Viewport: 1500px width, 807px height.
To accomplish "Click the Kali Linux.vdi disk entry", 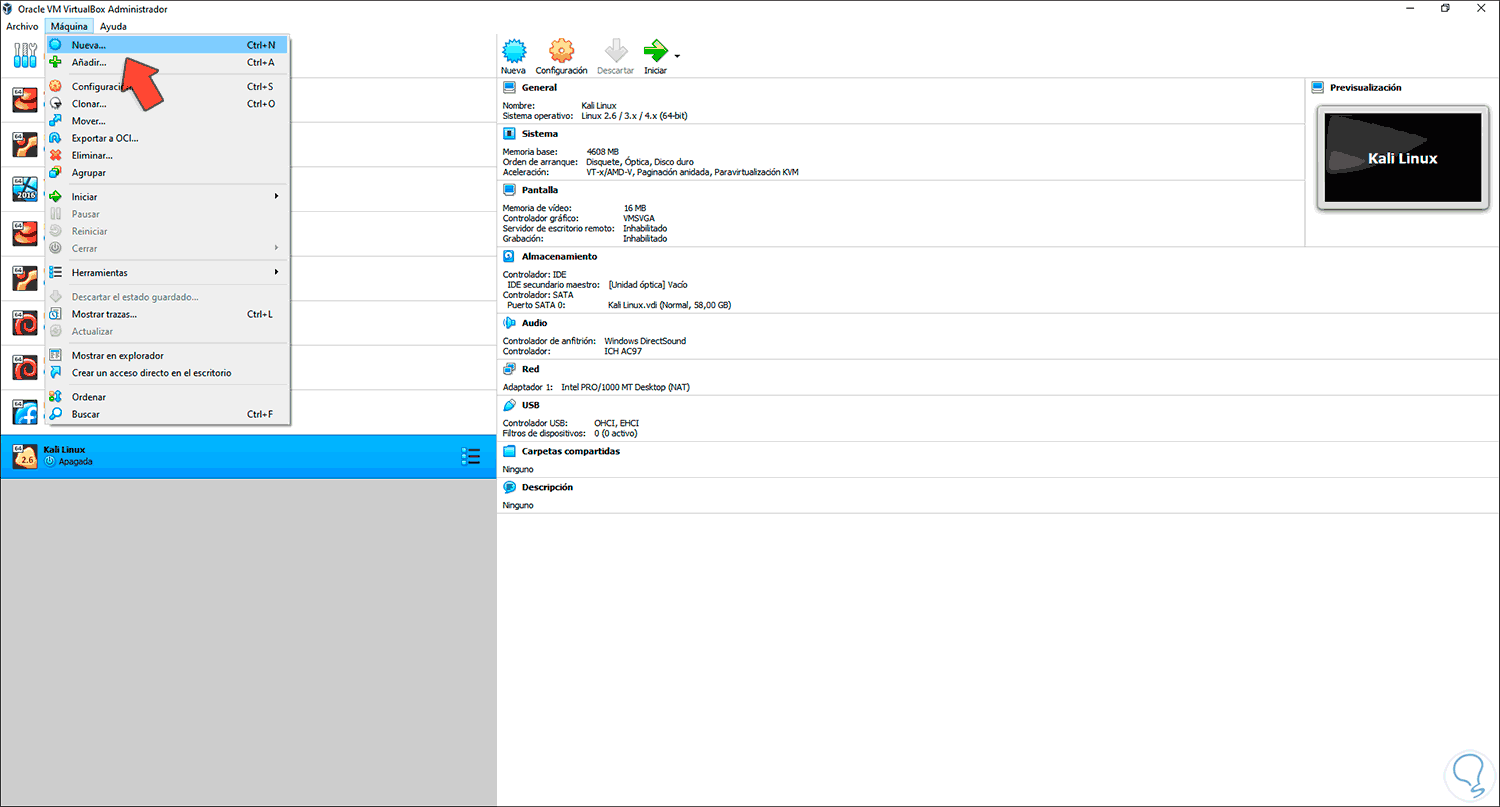I will pyautogui.click(x=669, y=305).
